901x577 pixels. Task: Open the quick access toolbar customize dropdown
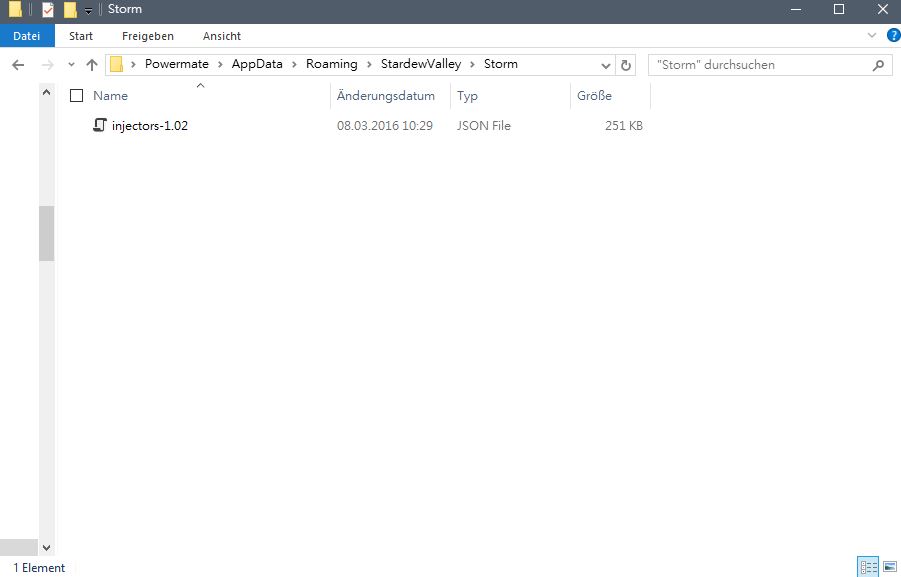click(88, 11)
